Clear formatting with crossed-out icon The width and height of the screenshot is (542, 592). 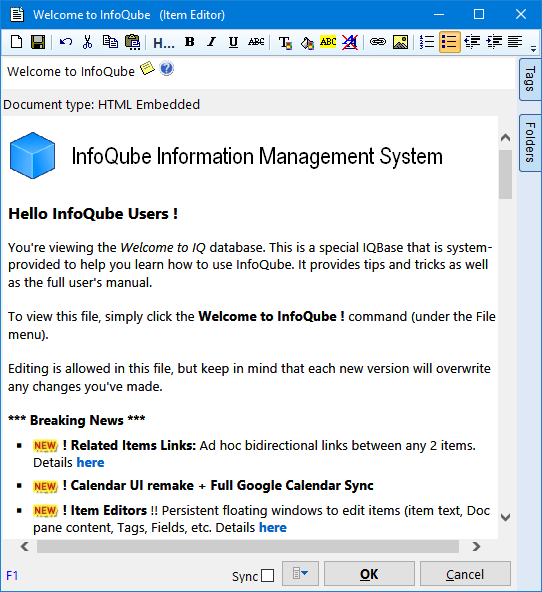(x=350, y=42)
